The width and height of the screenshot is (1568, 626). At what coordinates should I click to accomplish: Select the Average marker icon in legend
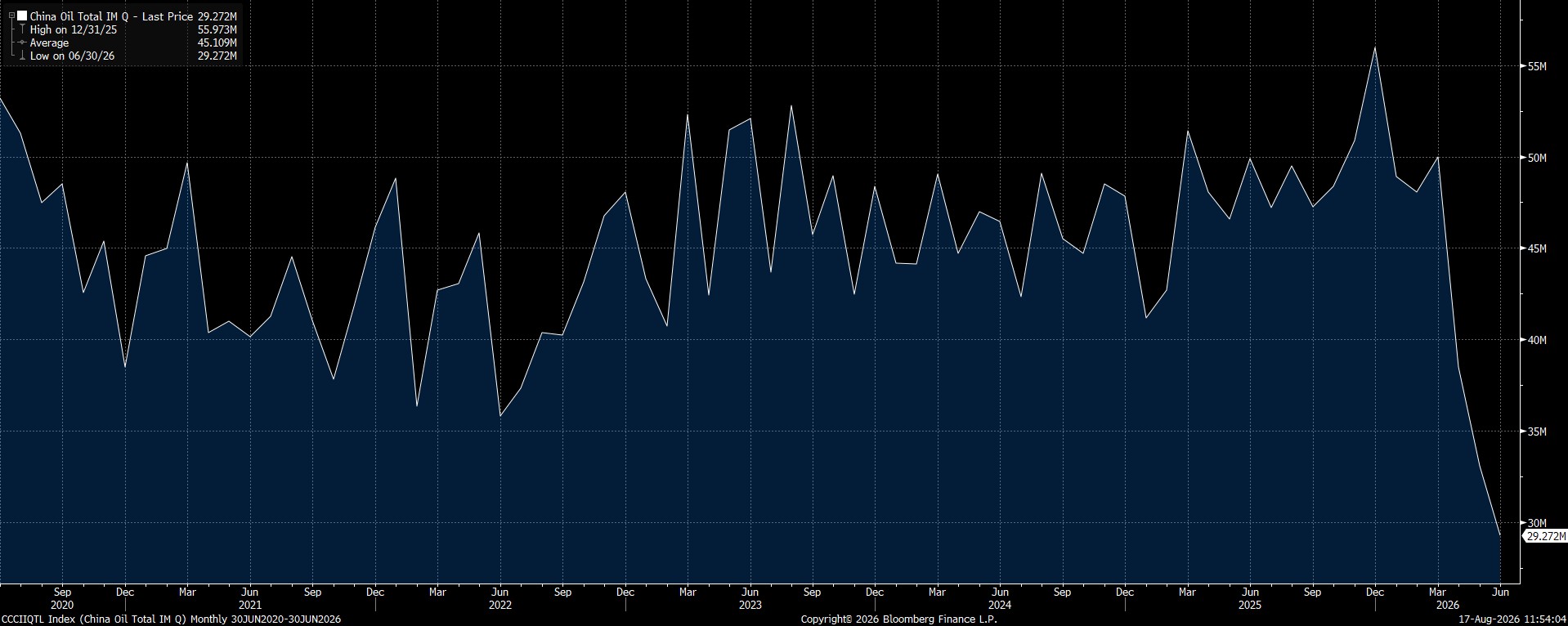(23, 42)
